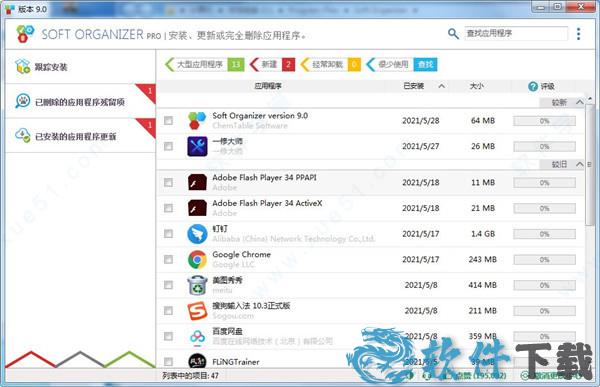Click the Google Chrome app icon
Viewport: 600px width, 387px height.
[x=197, y=260]
